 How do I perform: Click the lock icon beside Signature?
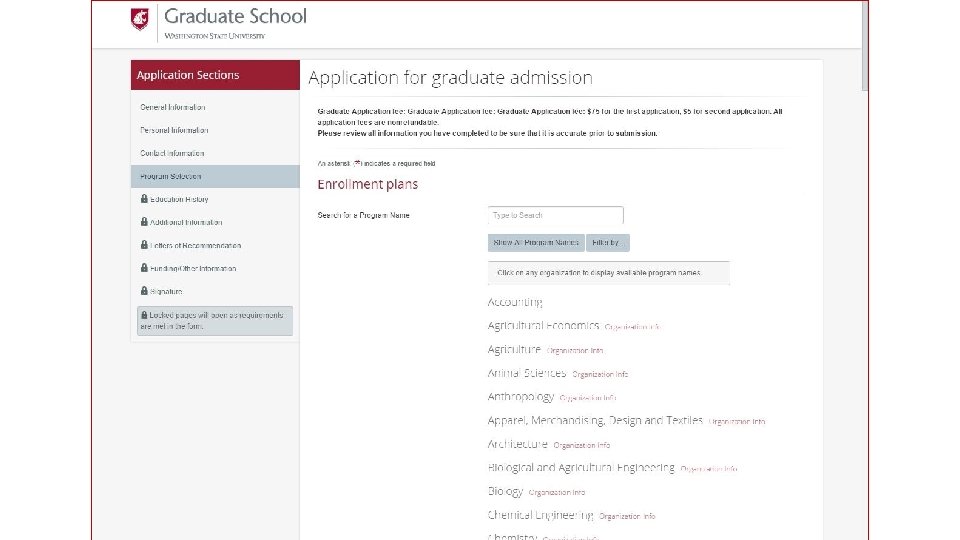click(x=144, y=291)
